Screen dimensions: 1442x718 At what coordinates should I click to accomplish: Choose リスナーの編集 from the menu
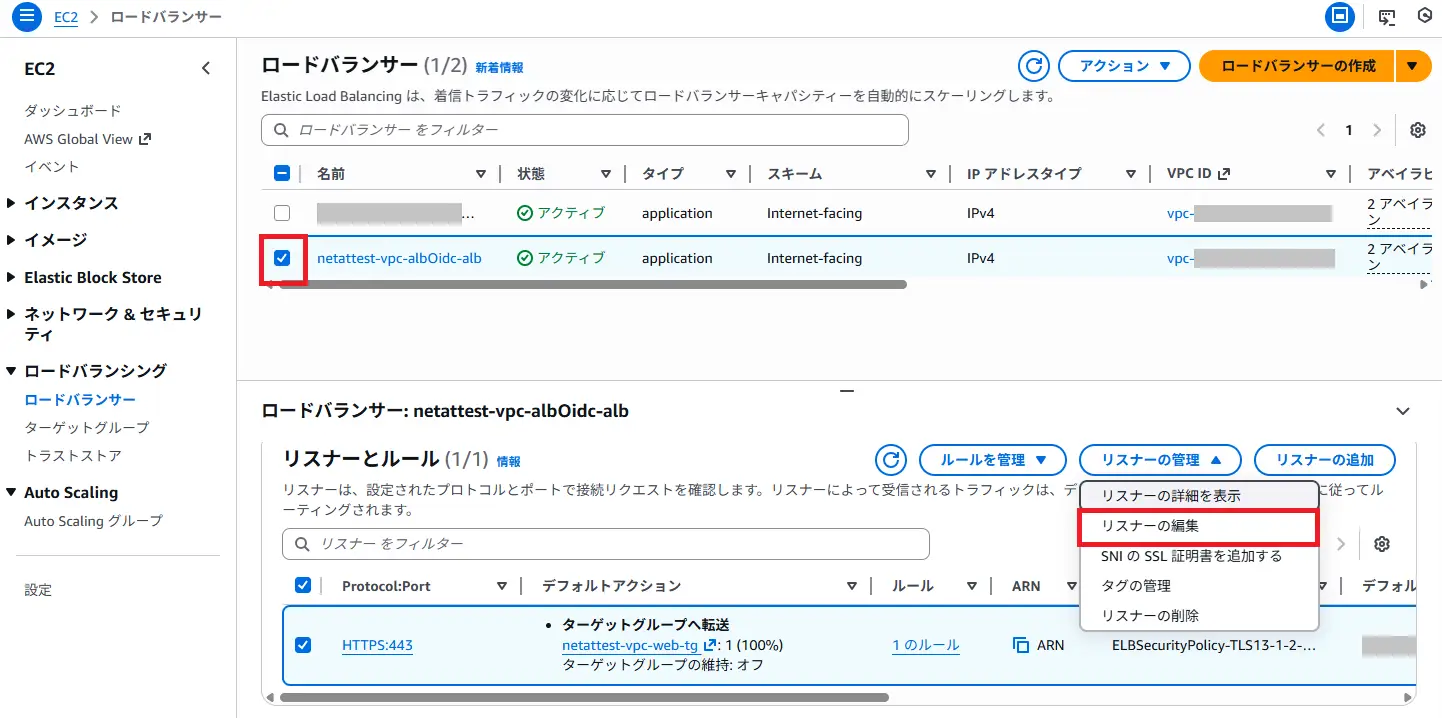coord(1149,526)
